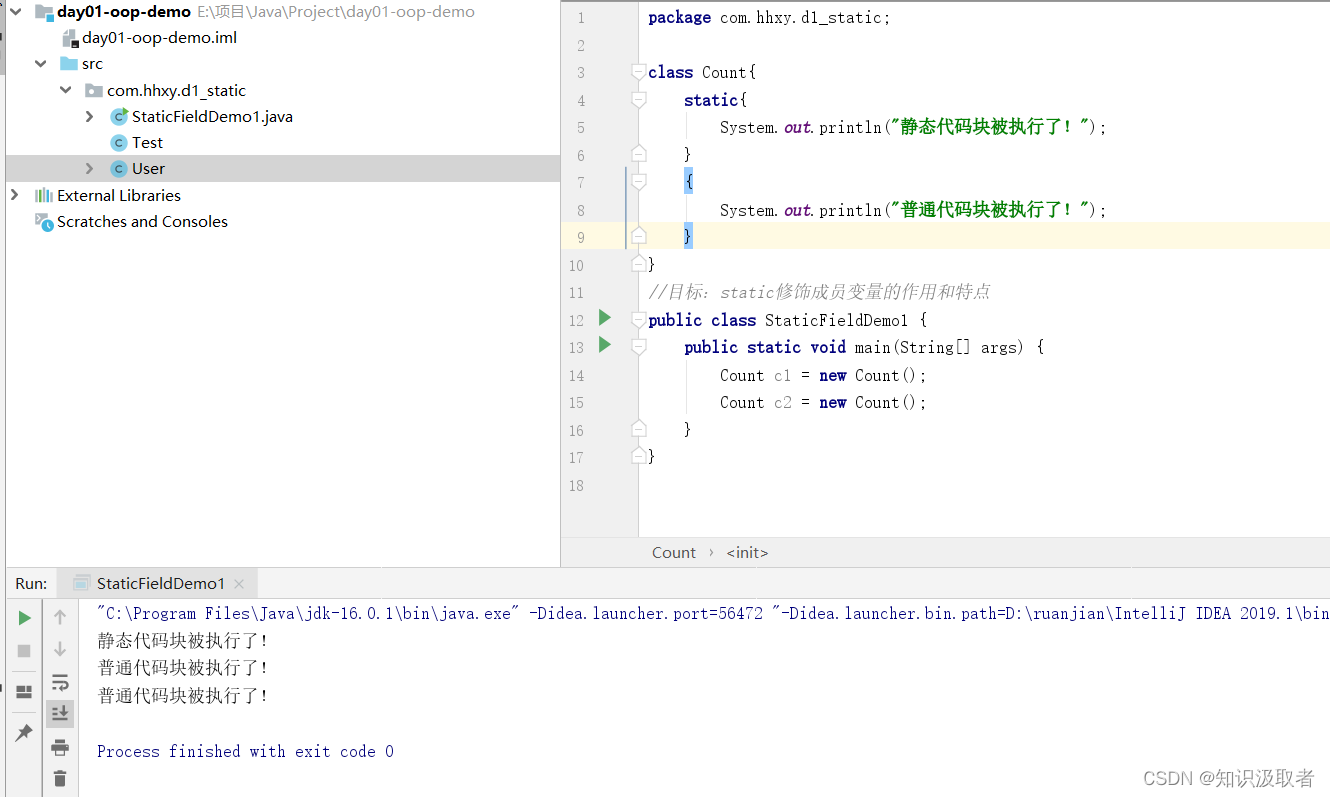The height and width of the screenshot is (797, 1330).
Task: Click the External Libraries icon
Action: [x=44, y=195]
